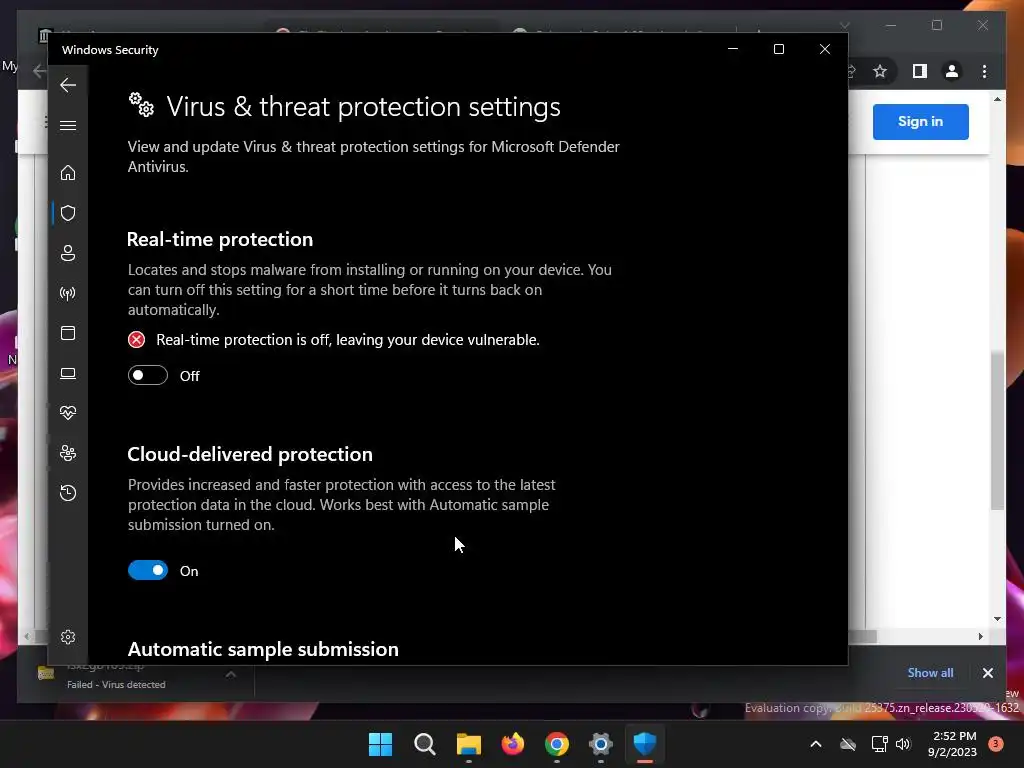The height and width of the screenshot is (768, 1024).
Task: Open the hamburger navigation menu
Action: tap(68, 125)
